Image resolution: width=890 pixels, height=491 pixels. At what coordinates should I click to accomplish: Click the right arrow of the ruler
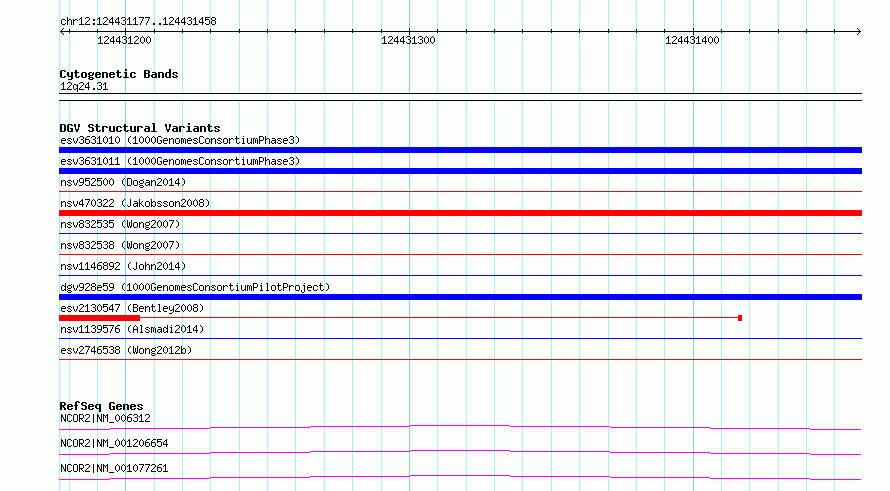(x=858, y=32)
